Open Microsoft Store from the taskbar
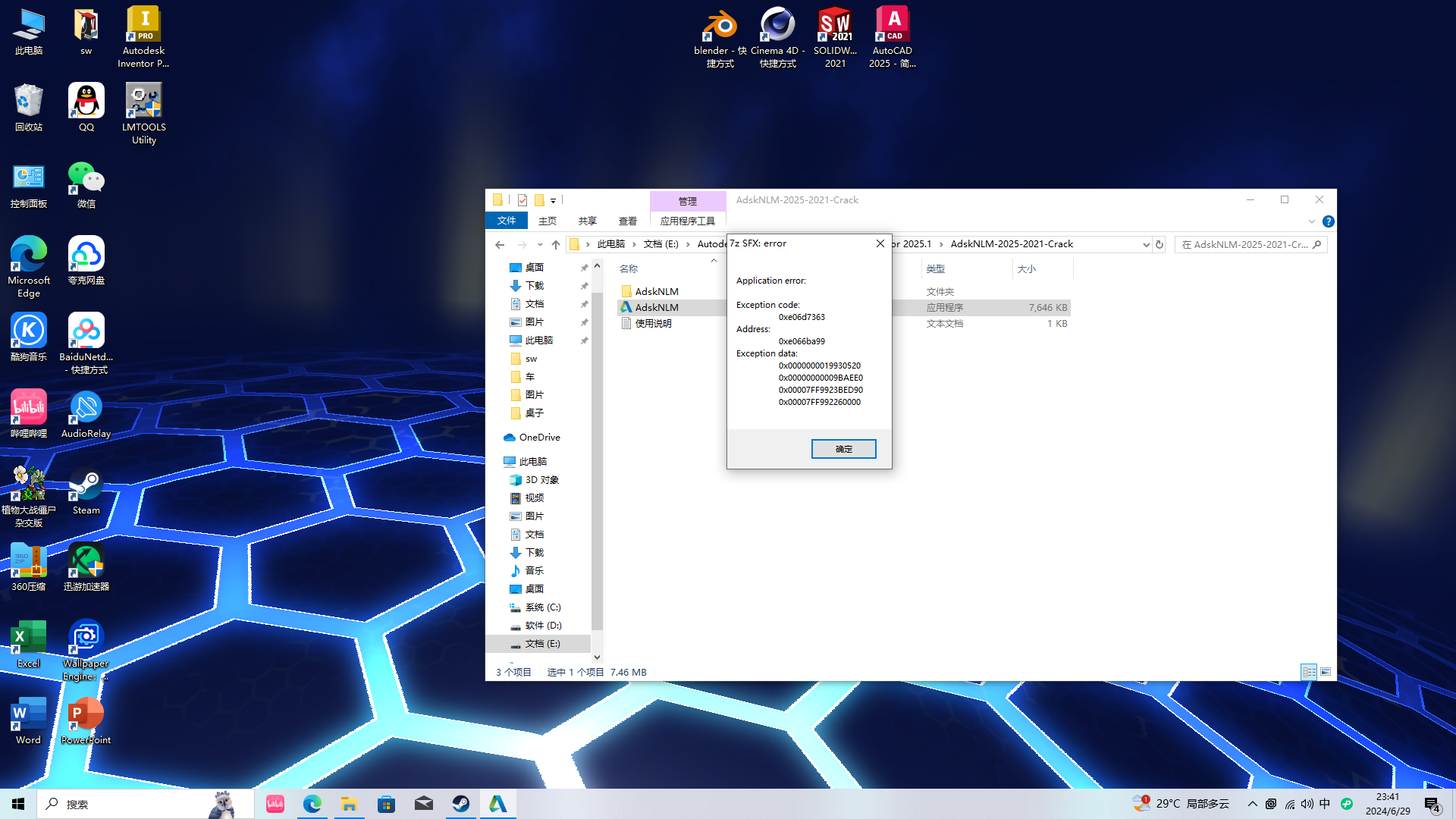This screenshot has height=819, width=1456. pyautogui.click(x=387, y=804)
